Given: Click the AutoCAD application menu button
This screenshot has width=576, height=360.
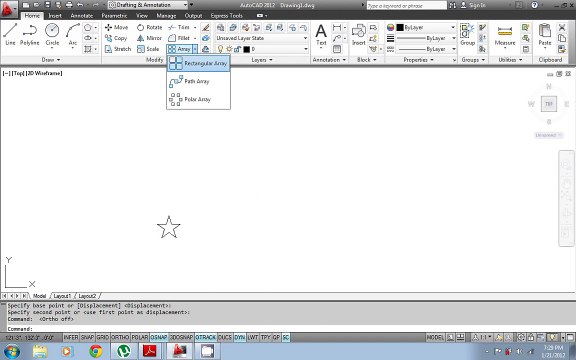Looking at the screenshot, I should tap(8, 10).
